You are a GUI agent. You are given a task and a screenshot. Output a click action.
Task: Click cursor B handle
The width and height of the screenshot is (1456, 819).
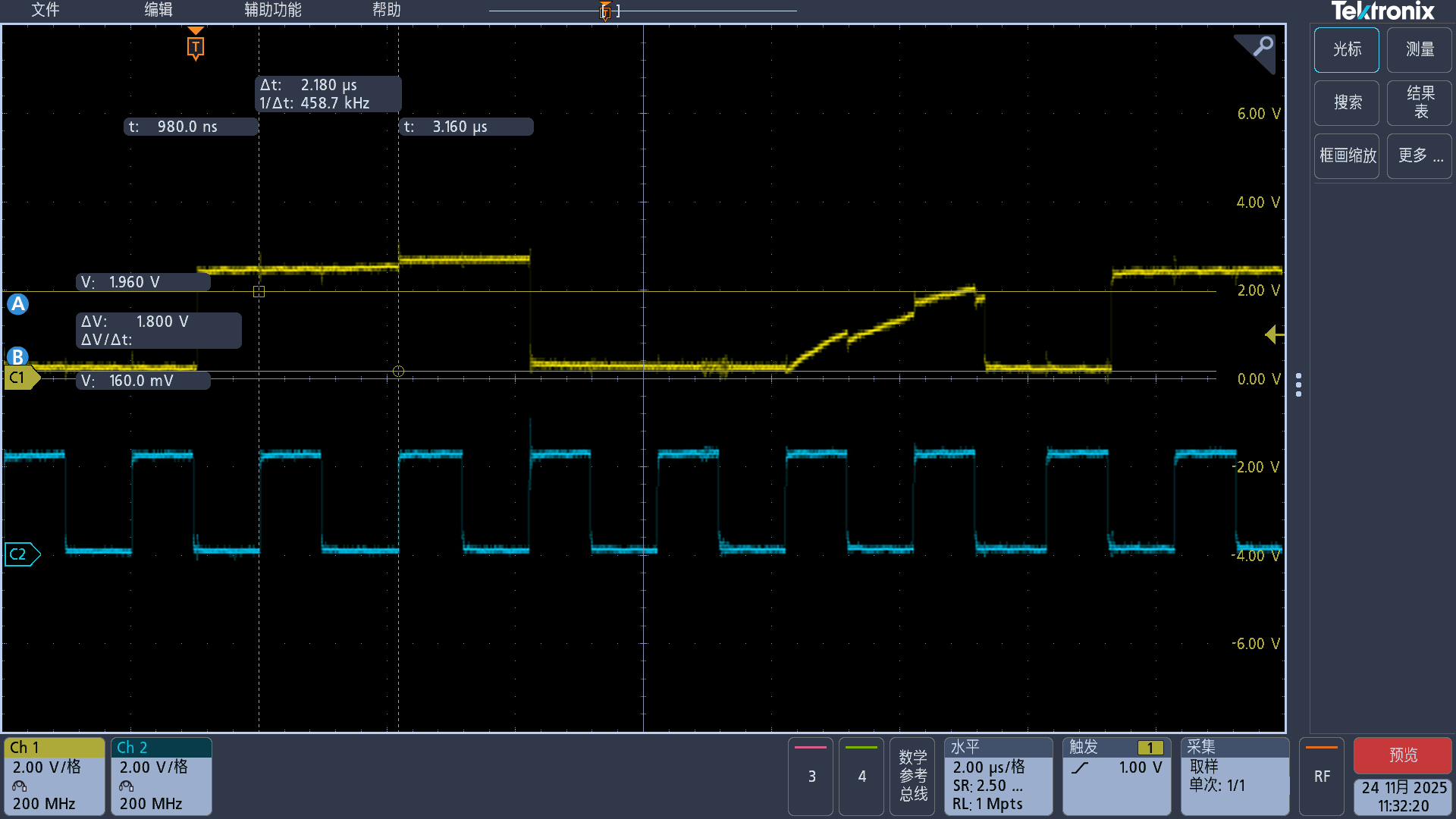[x=18, y=356]
